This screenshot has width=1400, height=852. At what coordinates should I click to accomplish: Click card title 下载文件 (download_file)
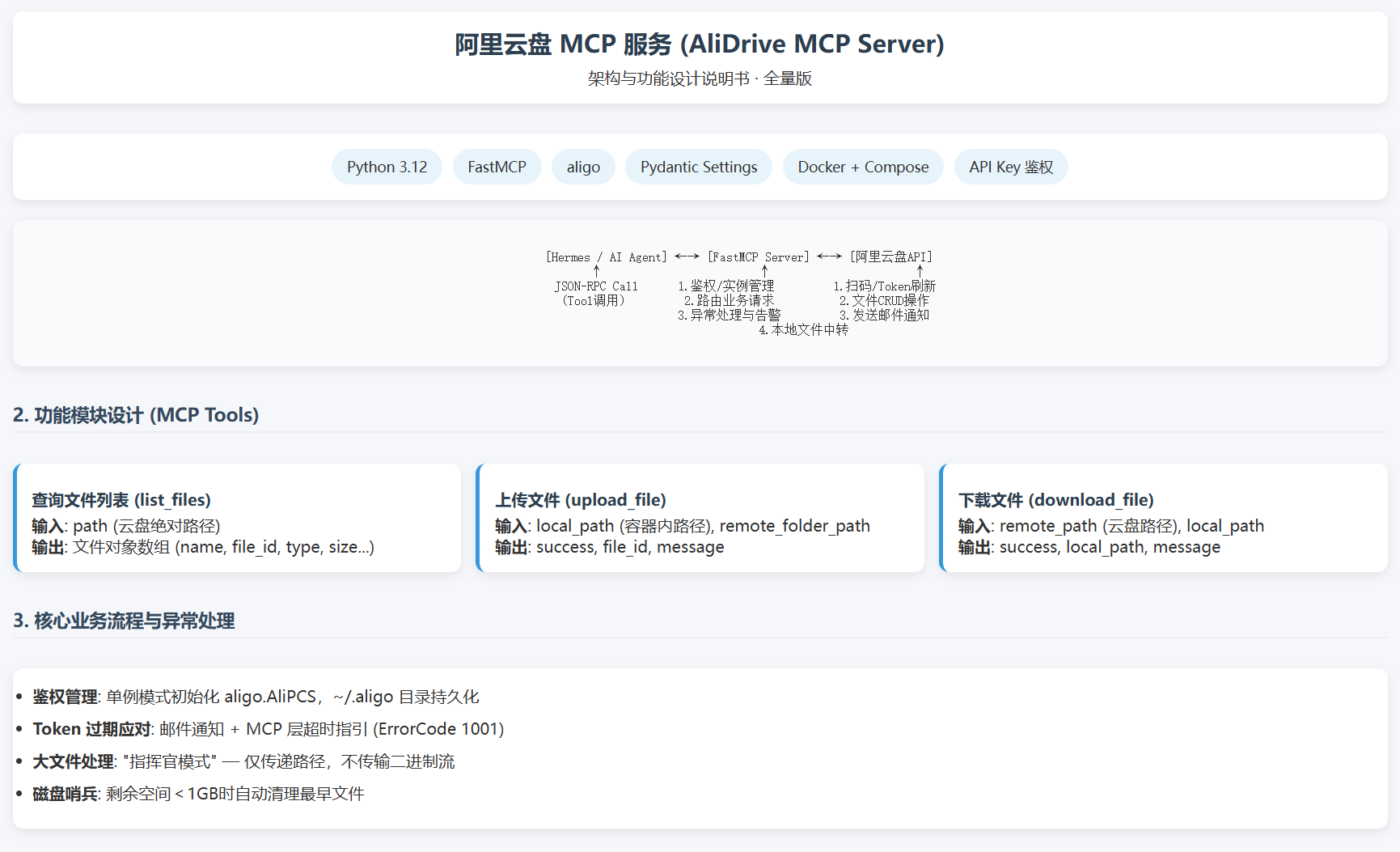pyautogui.click(x=1056, y=500)
